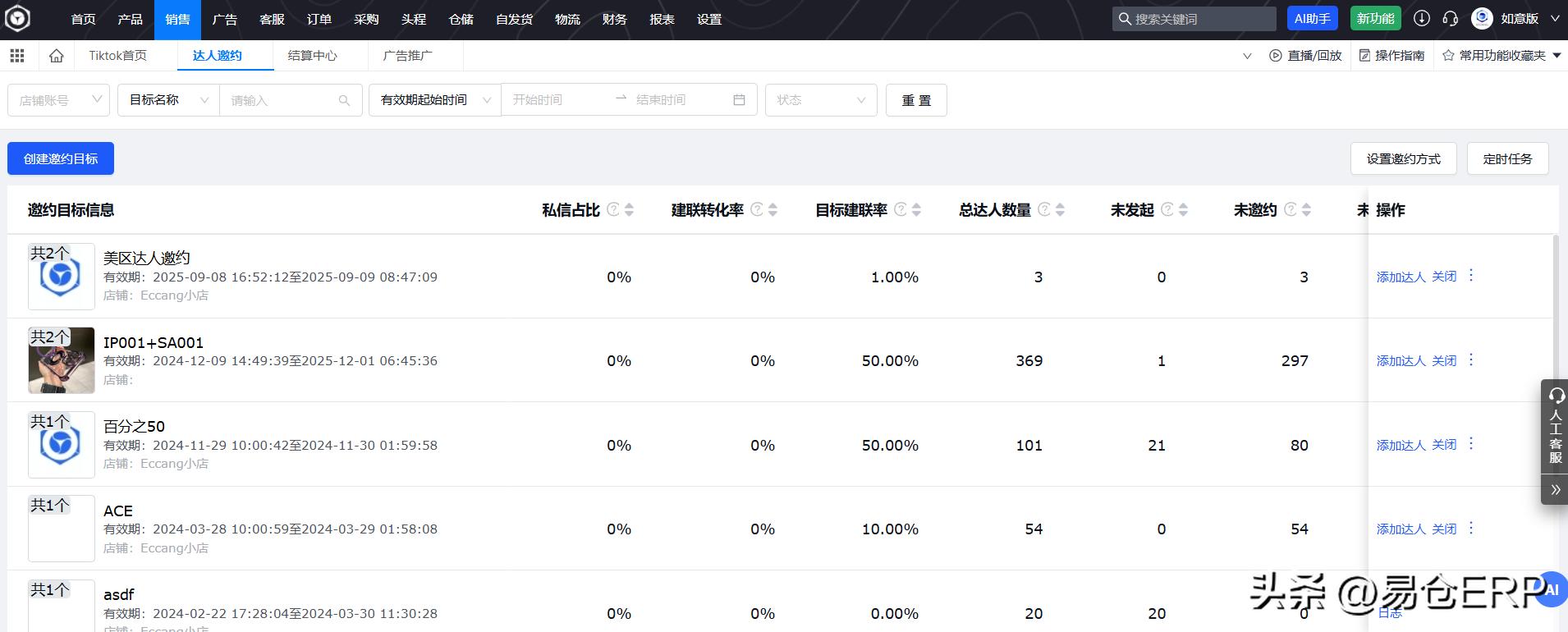Open the calendar icon in date range
The width and height of the screenshot is (1568, 632).
click(739, 99)
